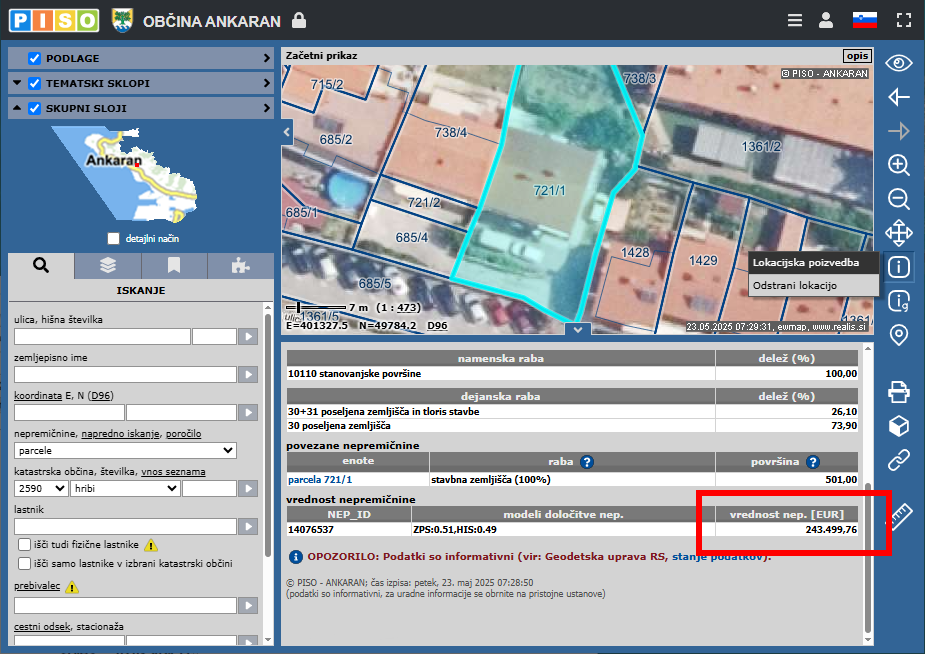Screen dimensions: 925x654
Task: Open the print map tool
Action: (899, 392)
